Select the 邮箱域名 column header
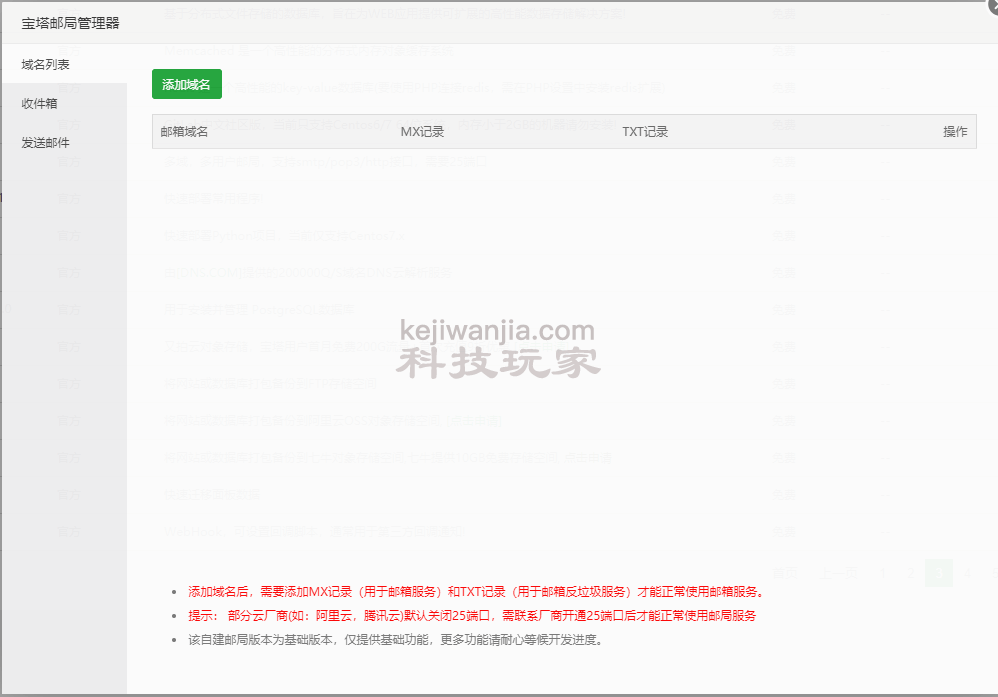The width and height of the screenshot is (998, 697). tap(184, 132)
